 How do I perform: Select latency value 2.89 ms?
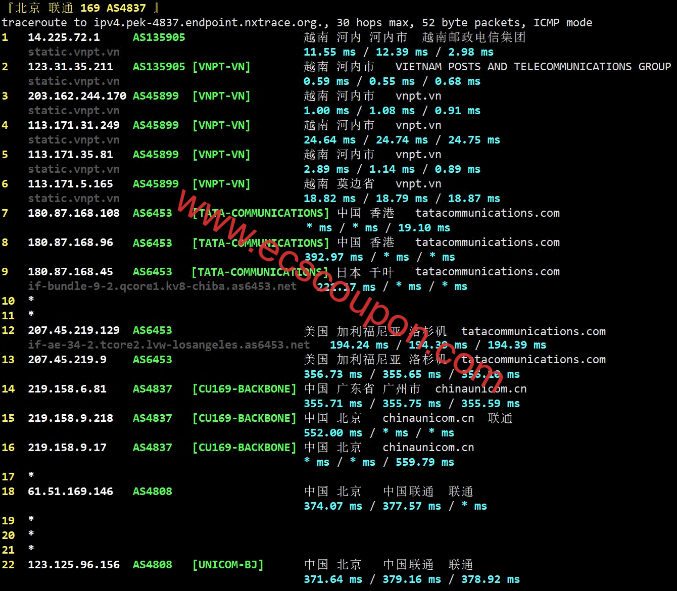click(326, 169)
